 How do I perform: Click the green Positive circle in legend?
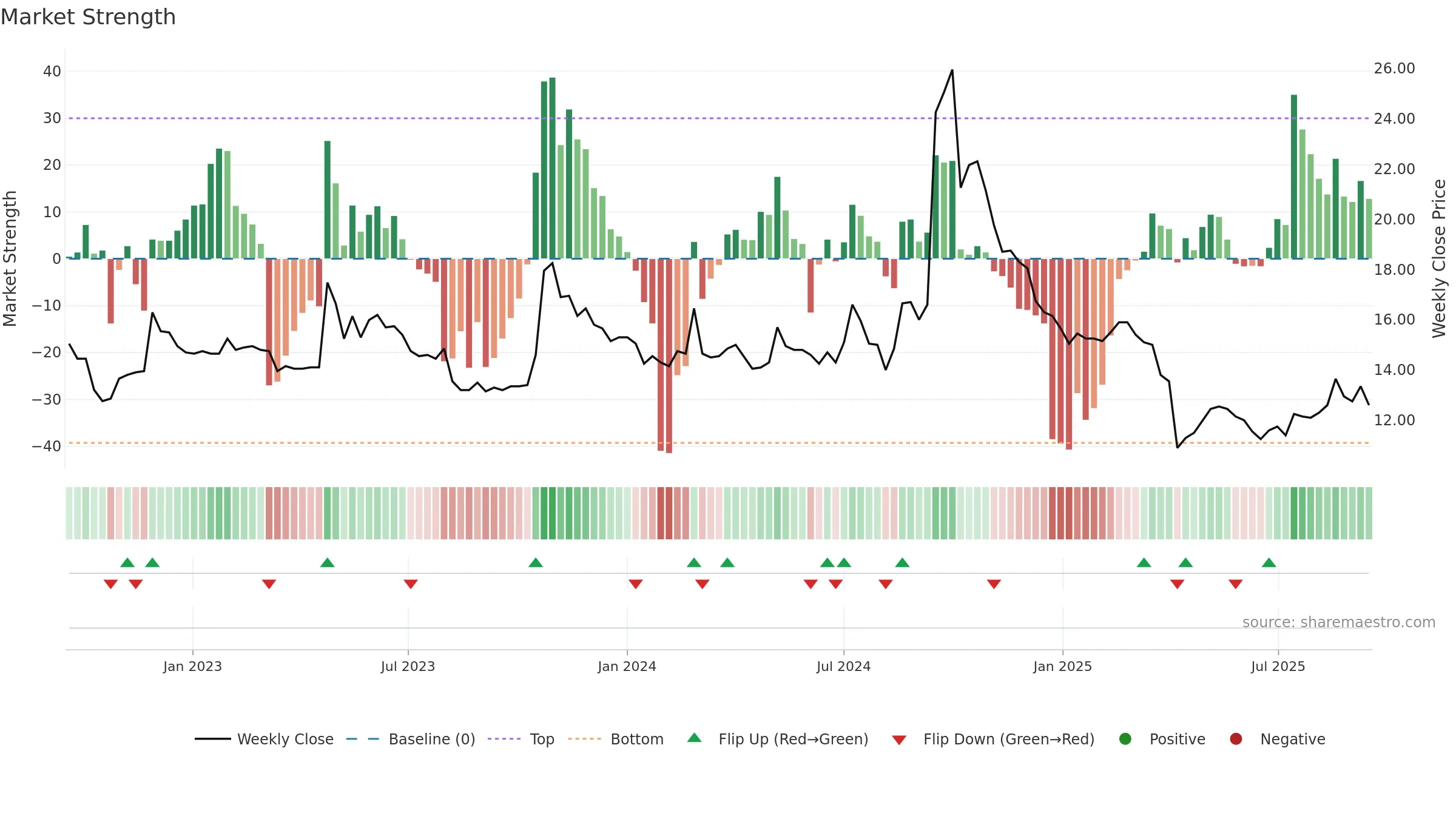(x=1125, y=739)
